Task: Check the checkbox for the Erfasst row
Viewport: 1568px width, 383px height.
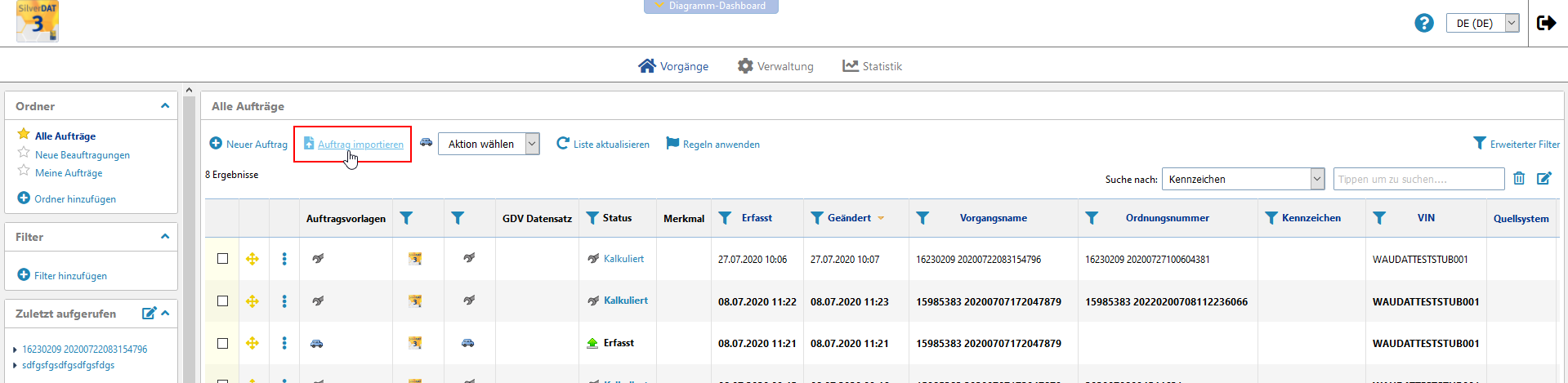Action: coord(222,344)
